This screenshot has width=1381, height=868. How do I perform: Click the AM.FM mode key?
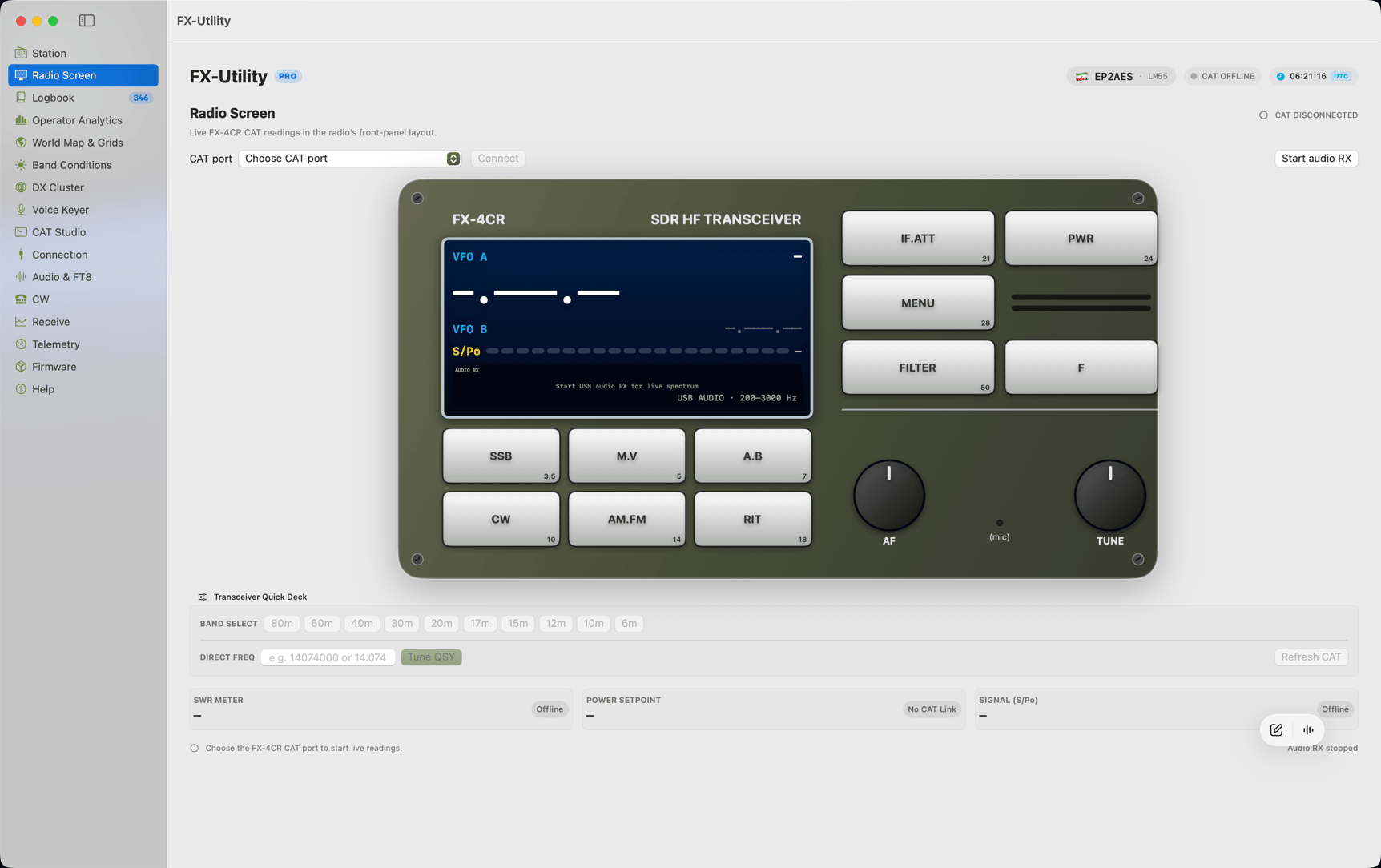(x=626, y=520)
